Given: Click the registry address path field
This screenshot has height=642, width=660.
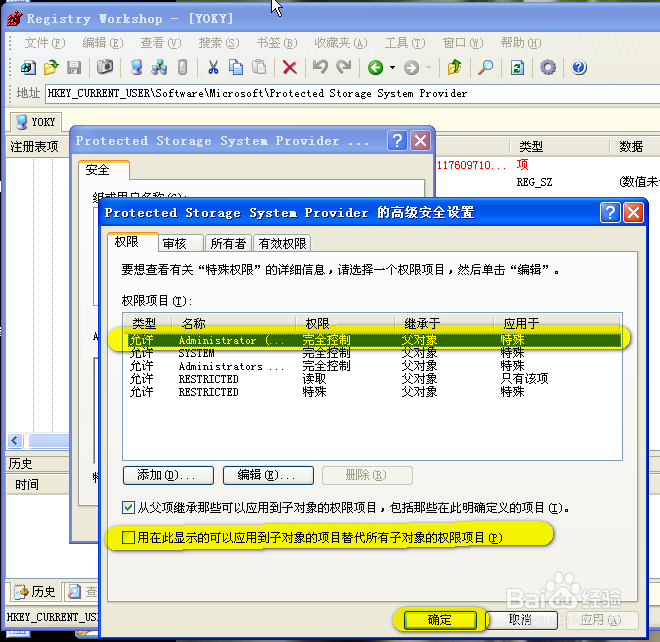Looking at the screenshot, I should coord(353,93).
